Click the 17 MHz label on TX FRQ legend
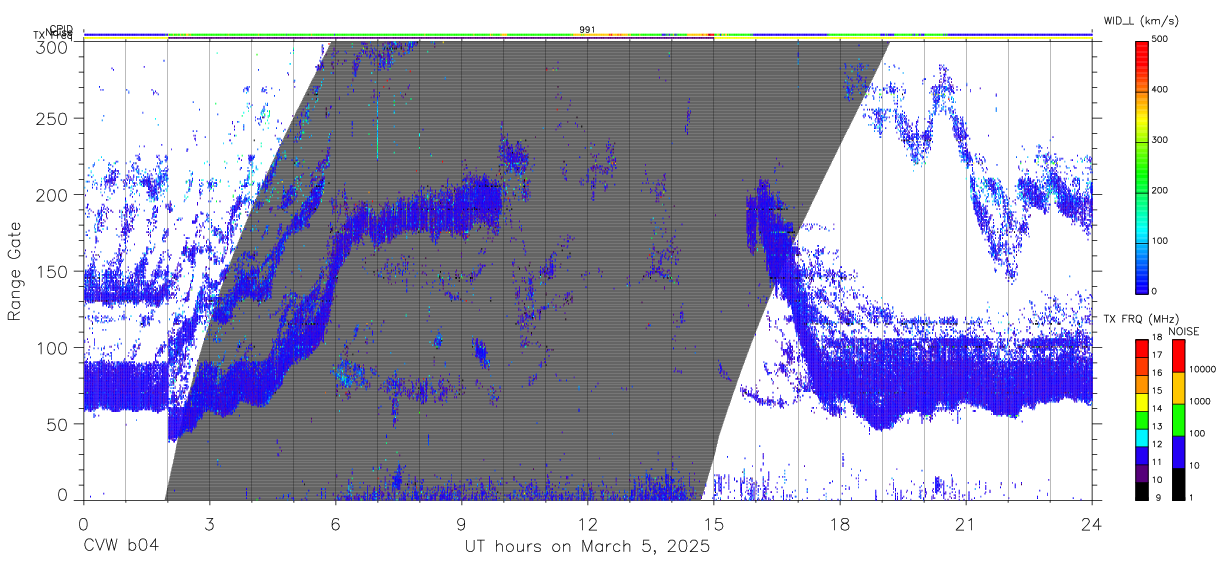The width and height of the screenshot is (1228, 567). pyautogui.click(x=1158, y=355)
